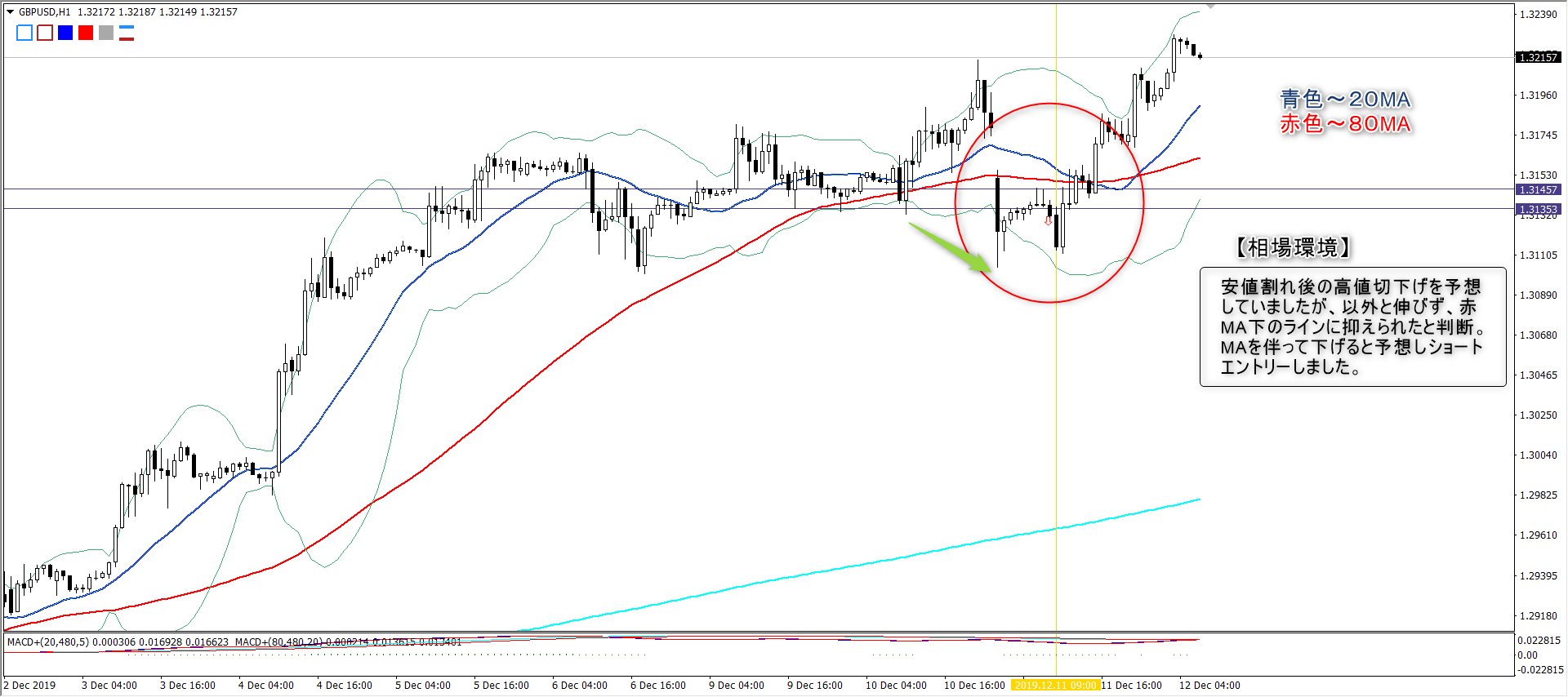Click the 11 Dec 16:00 time label
1568x697 pixels.
(1132, 686)
